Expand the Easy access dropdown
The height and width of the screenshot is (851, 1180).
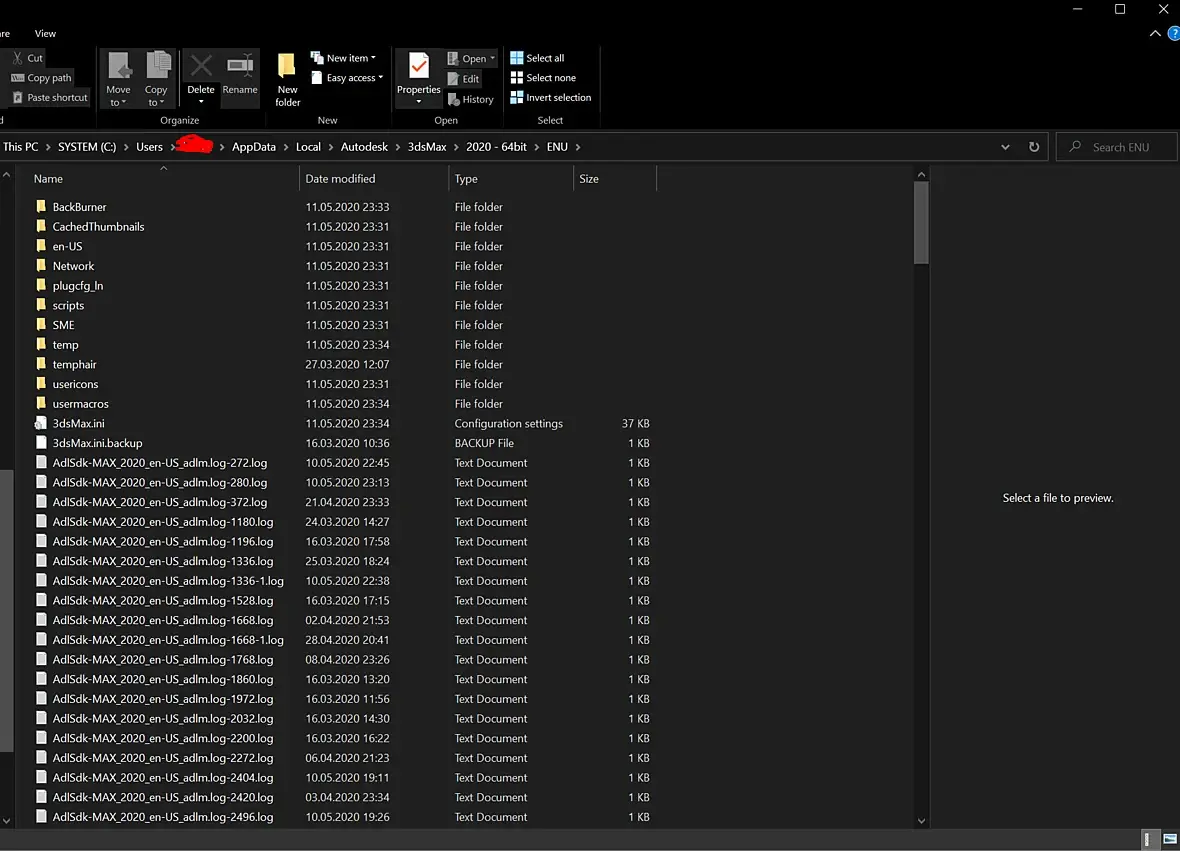[x=347, y=78]
